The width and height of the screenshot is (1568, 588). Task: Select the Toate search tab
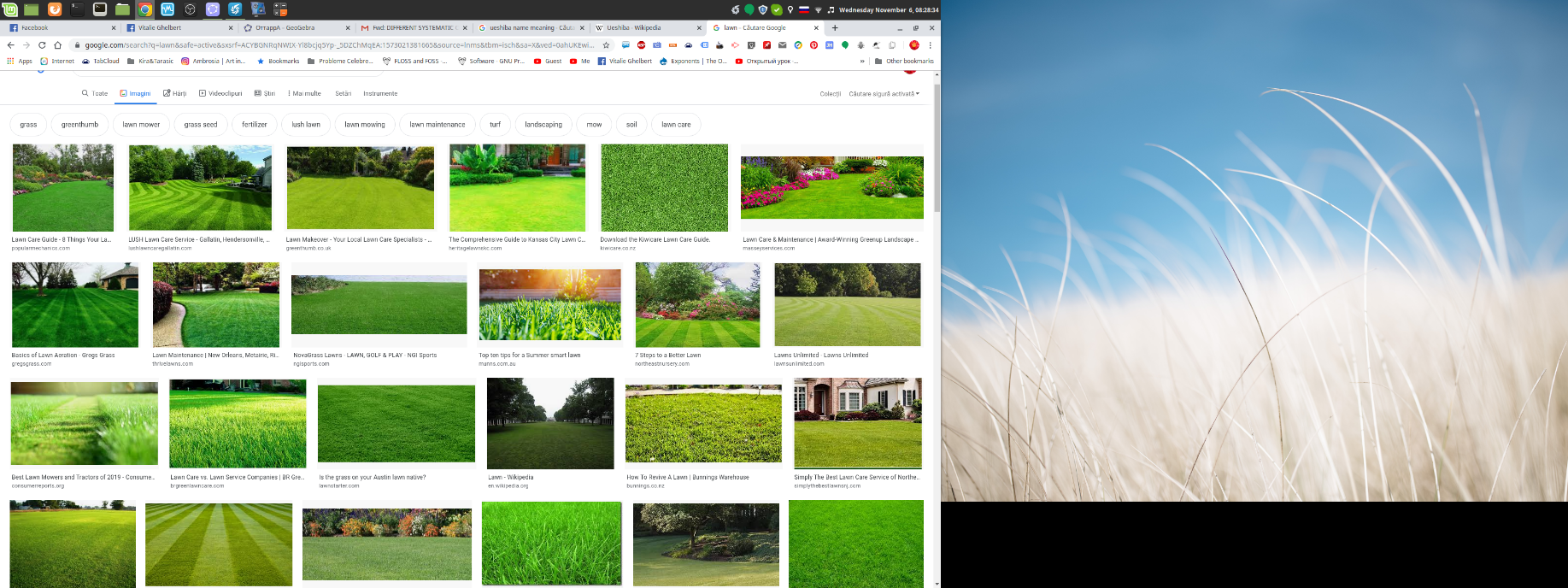pyautogui.click(x=95, y=93)
